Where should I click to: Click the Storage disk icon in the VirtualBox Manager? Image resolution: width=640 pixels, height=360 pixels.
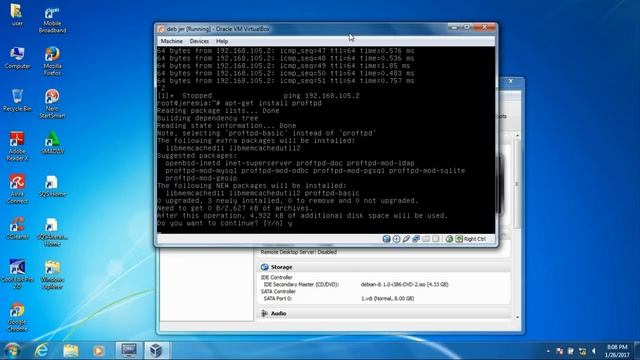click(x=264, y=267)
